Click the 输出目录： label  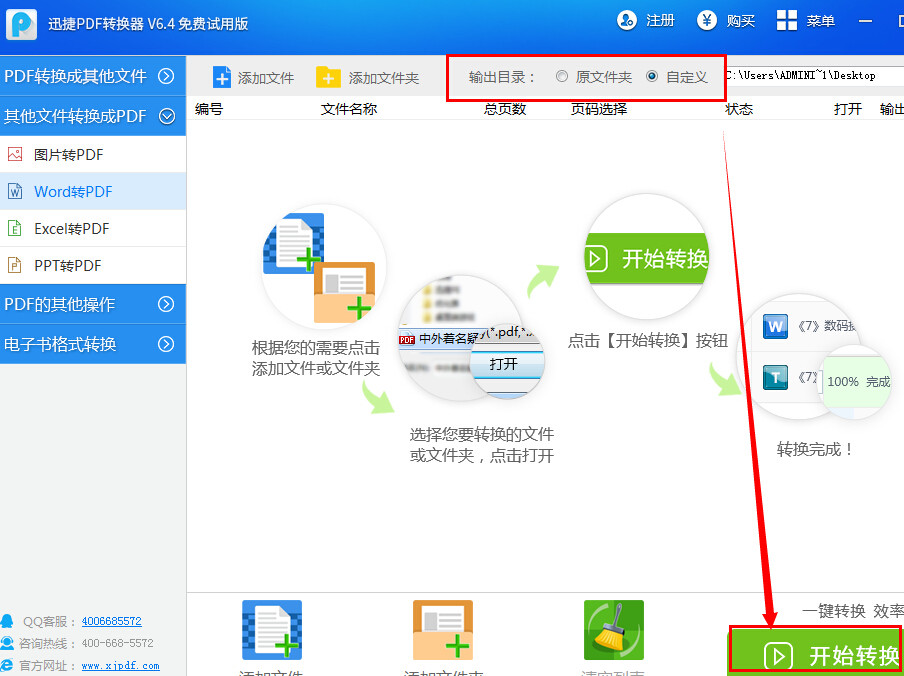coord(502,77)
